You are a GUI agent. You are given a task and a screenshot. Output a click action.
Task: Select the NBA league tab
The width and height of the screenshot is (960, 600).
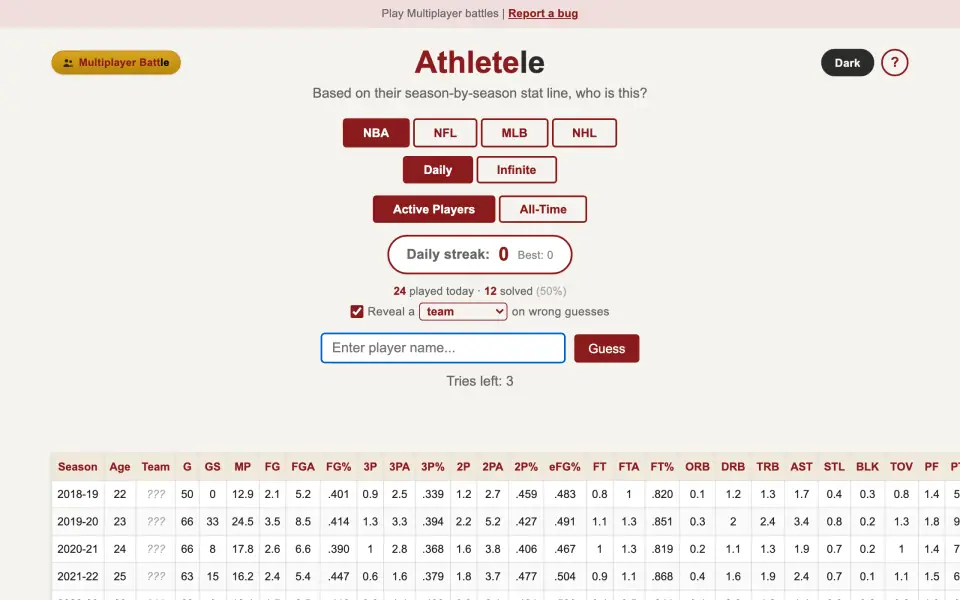point(376,133)
